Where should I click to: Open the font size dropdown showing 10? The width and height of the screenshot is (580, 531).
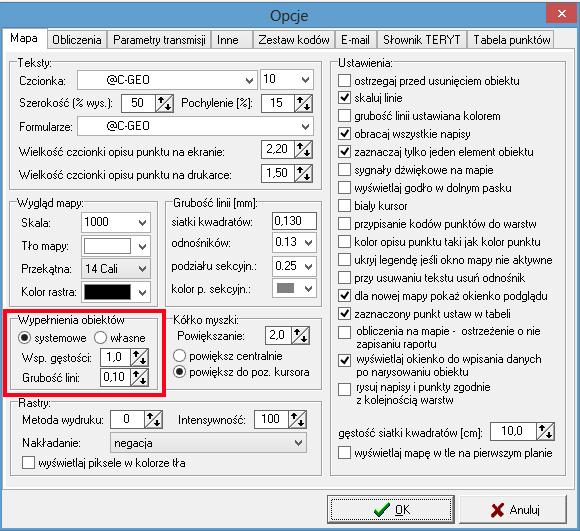pos(305,80)
